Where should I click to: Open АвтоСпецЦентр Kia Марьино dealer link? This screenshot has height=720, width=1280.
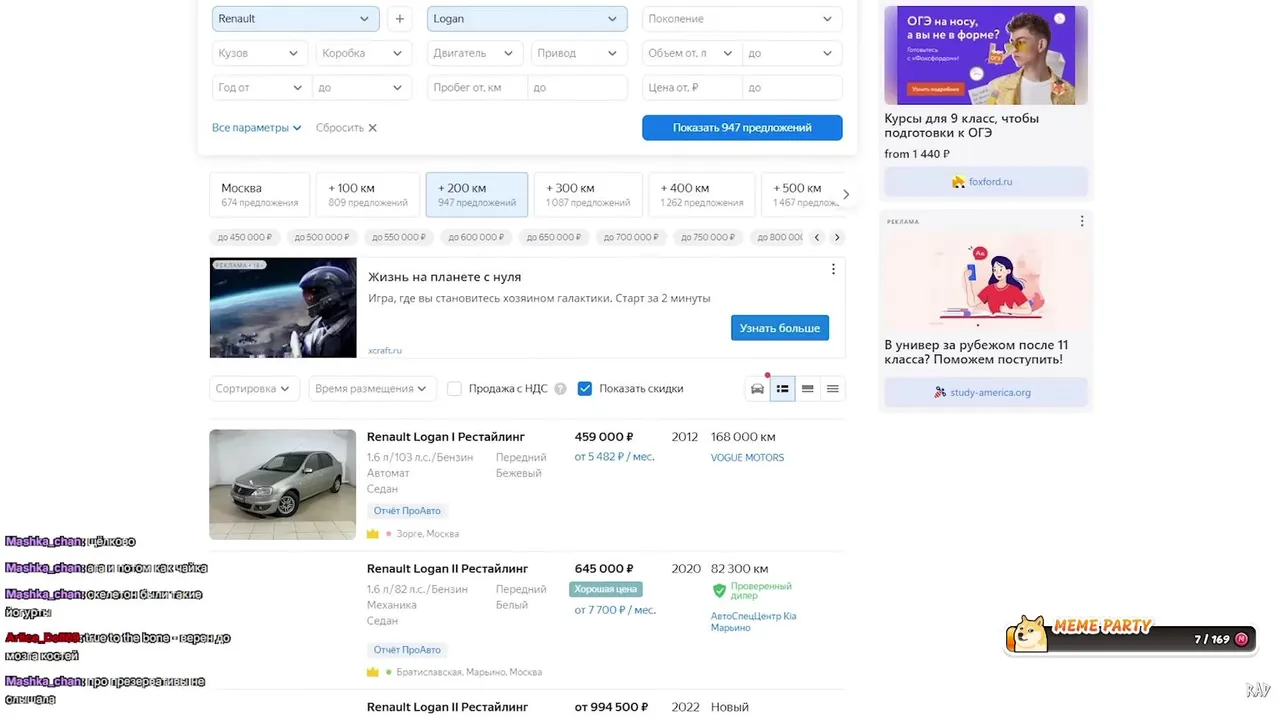coord(754,622)
